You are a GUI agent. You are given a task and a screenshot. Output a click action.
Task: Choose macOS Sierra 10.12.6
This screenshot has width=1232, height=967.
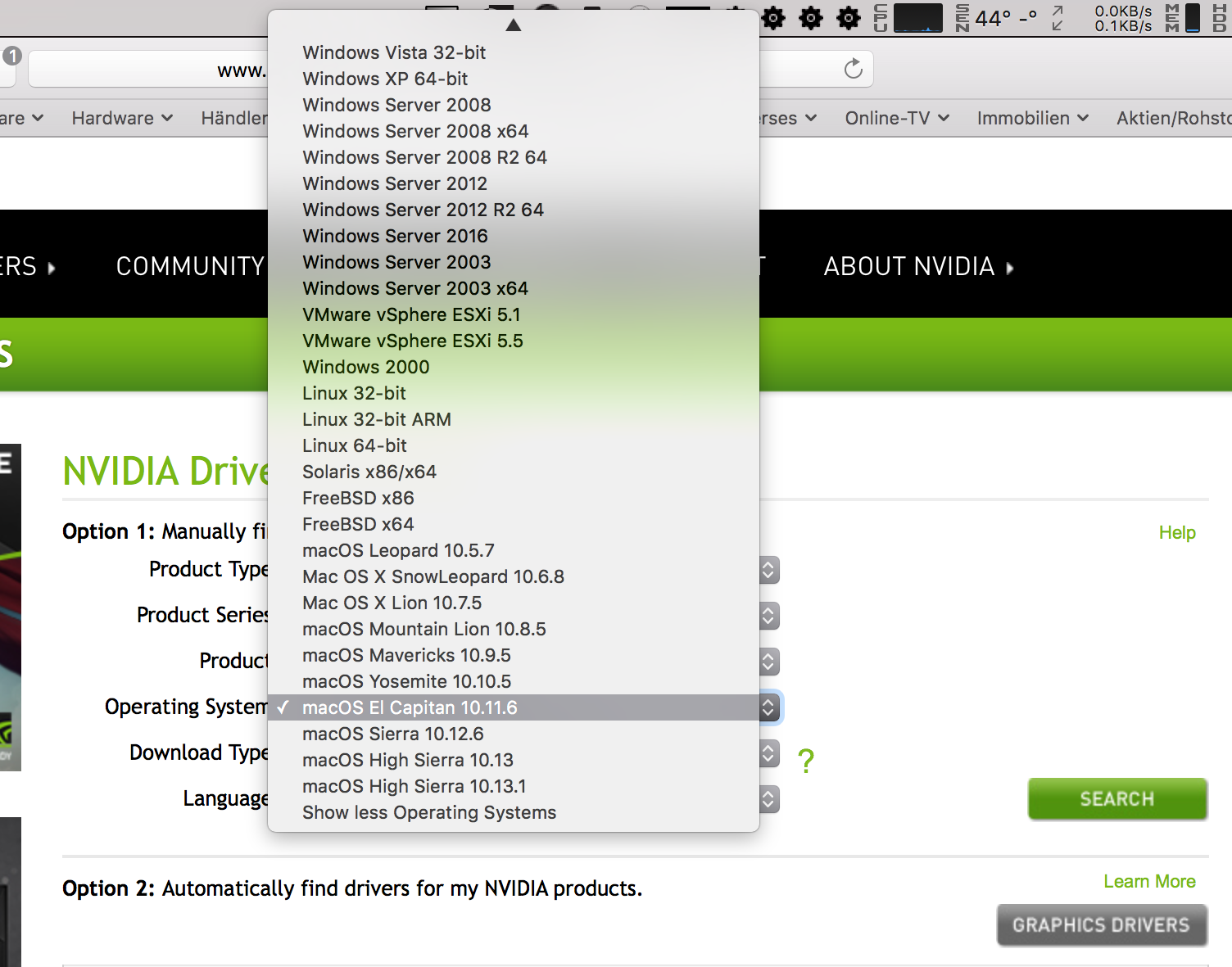(x=514, y=734)
